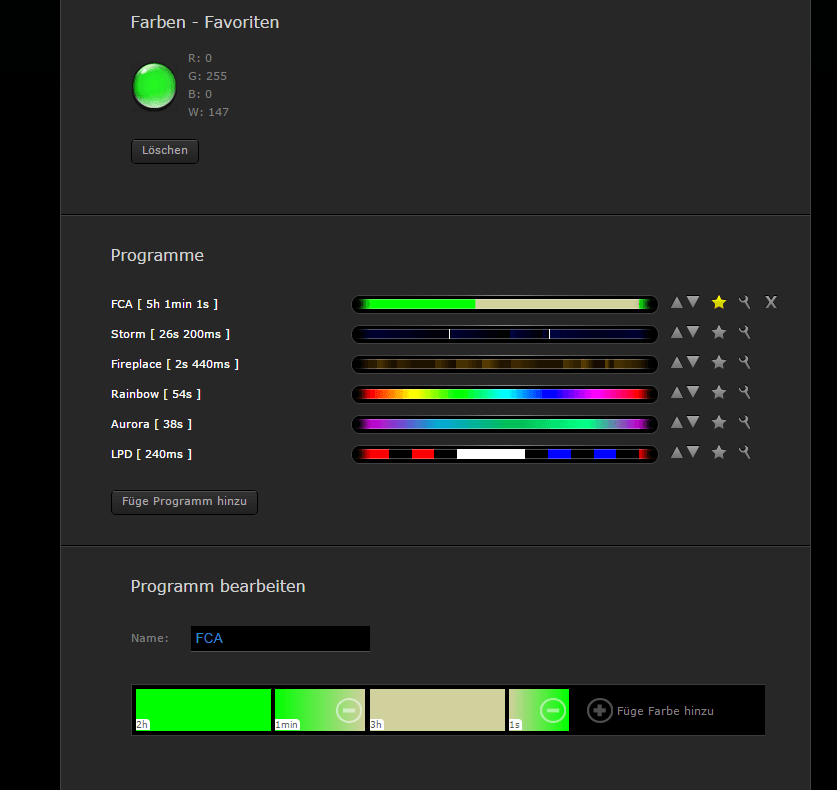The width and height of the screenshot is (837, 790).
Task: Move Storm program up with arrow
Action: pos(677,333)
